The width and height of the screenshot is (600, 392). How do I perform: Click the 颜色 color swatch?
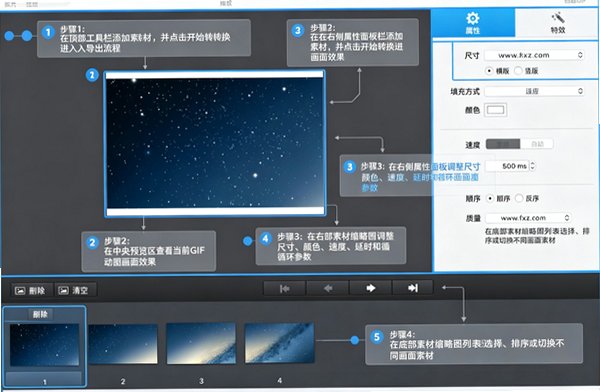click(496, 110)
